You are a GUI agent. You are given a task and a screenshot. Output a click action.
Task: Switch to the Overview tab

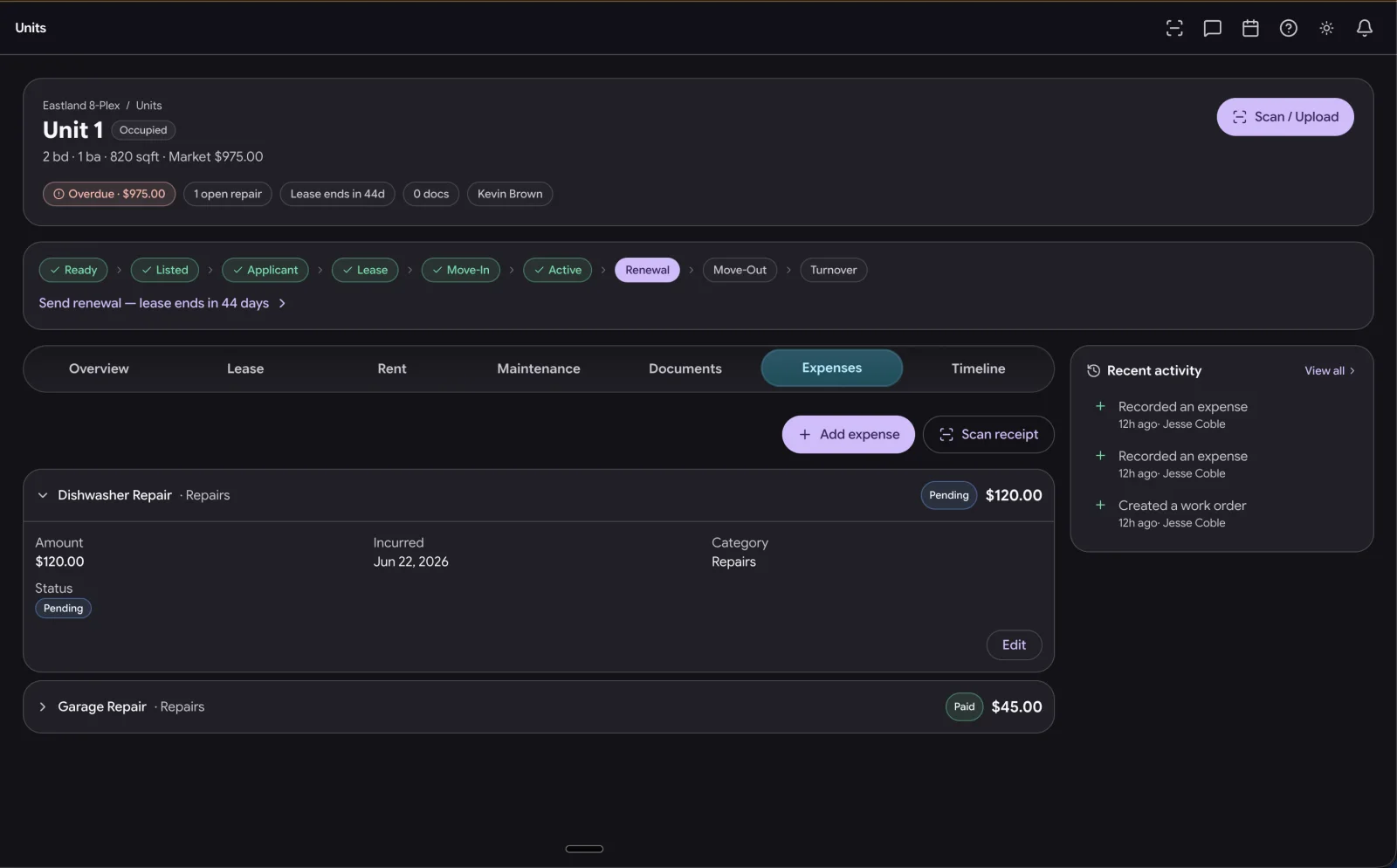tap(99, 369)
